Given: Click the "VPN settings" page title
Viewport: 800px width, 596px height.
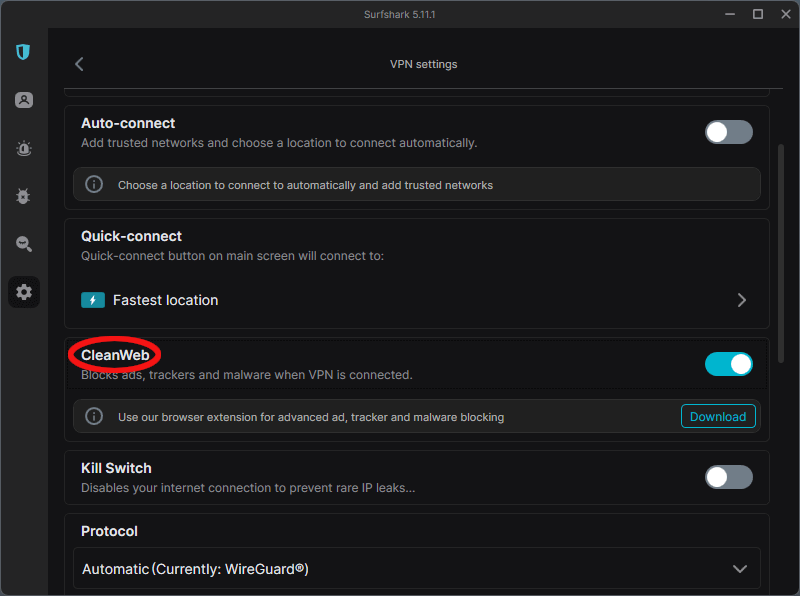Looking at the screenshot, I should click(x=423, y=64).
